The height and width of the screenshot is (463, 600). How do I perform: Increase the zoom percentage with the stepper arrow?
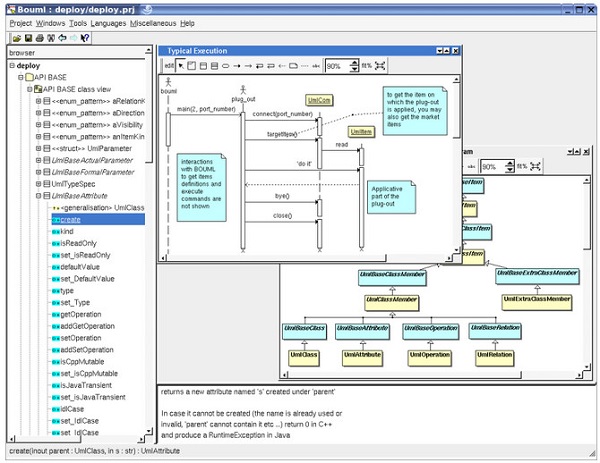coord(353,63)
